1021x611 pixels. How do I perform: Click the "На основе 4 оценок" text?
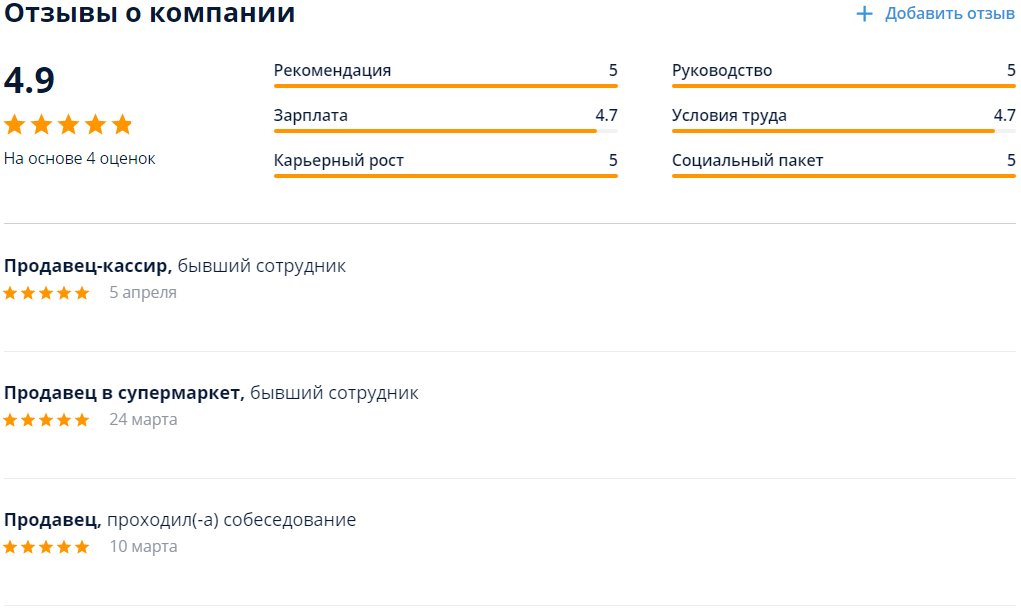point(80,159)
